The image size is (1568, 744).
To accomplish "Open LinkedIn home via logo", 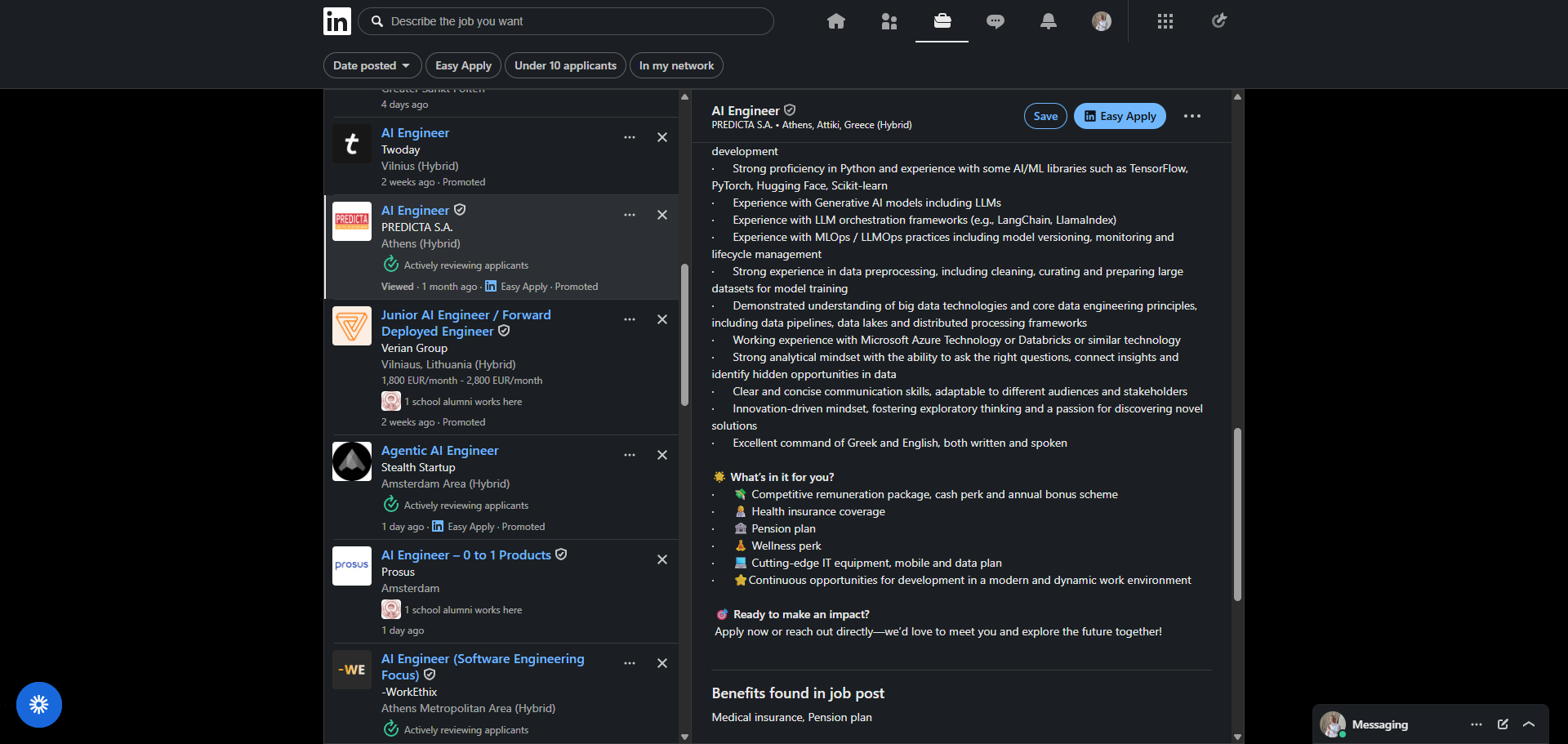I will click(337, 21).
